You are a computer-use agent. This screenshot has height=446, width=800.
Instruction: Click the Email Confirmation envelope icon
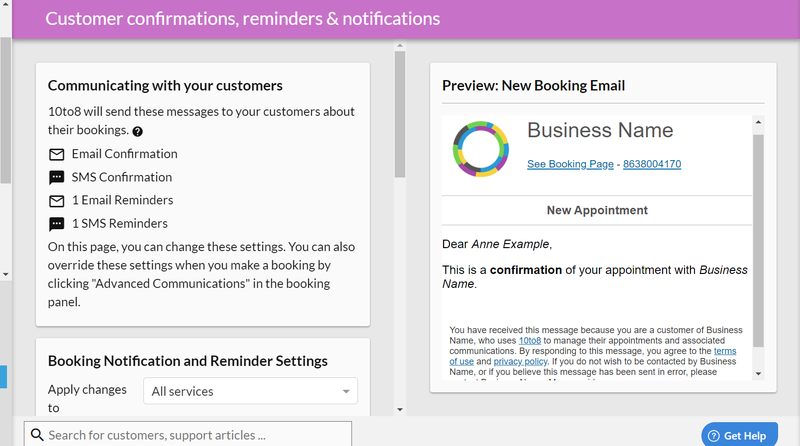point(57,154)
